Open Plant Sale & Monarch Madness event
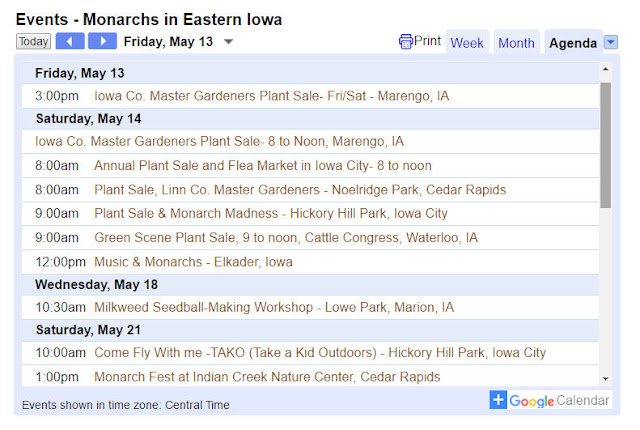The image size is (640, 430). click(271, 213)
